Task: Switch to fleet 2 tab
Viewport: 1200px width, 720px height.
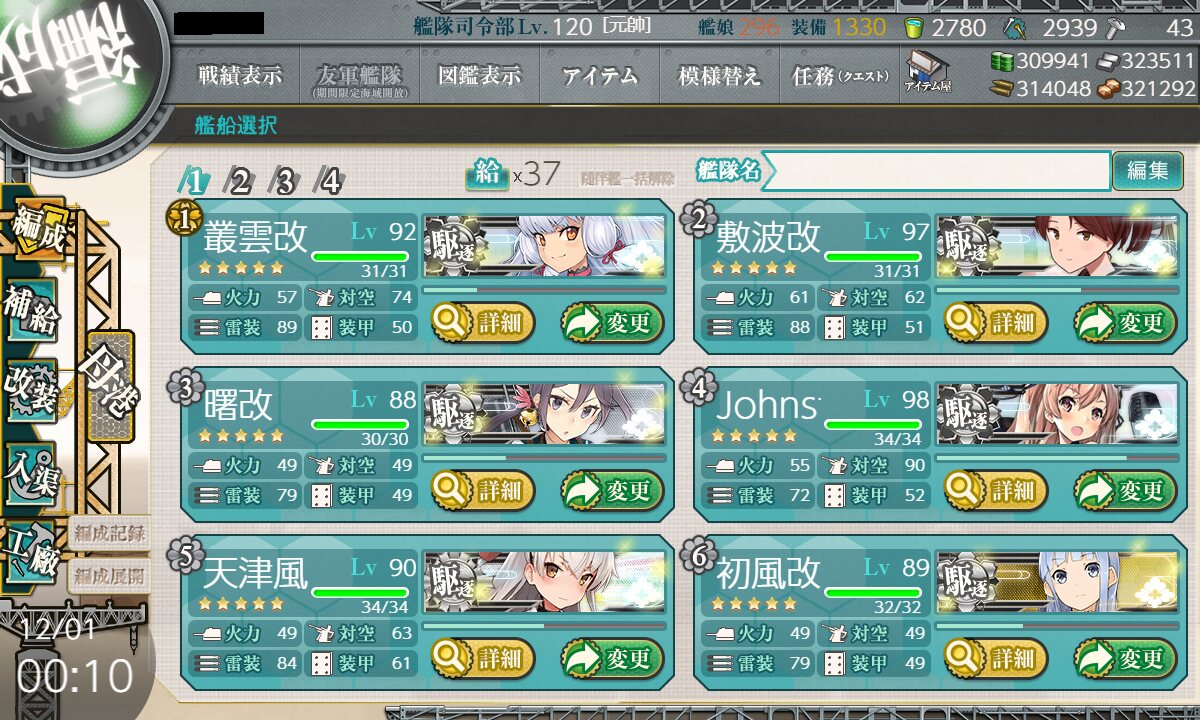Action: pos(239,181)
